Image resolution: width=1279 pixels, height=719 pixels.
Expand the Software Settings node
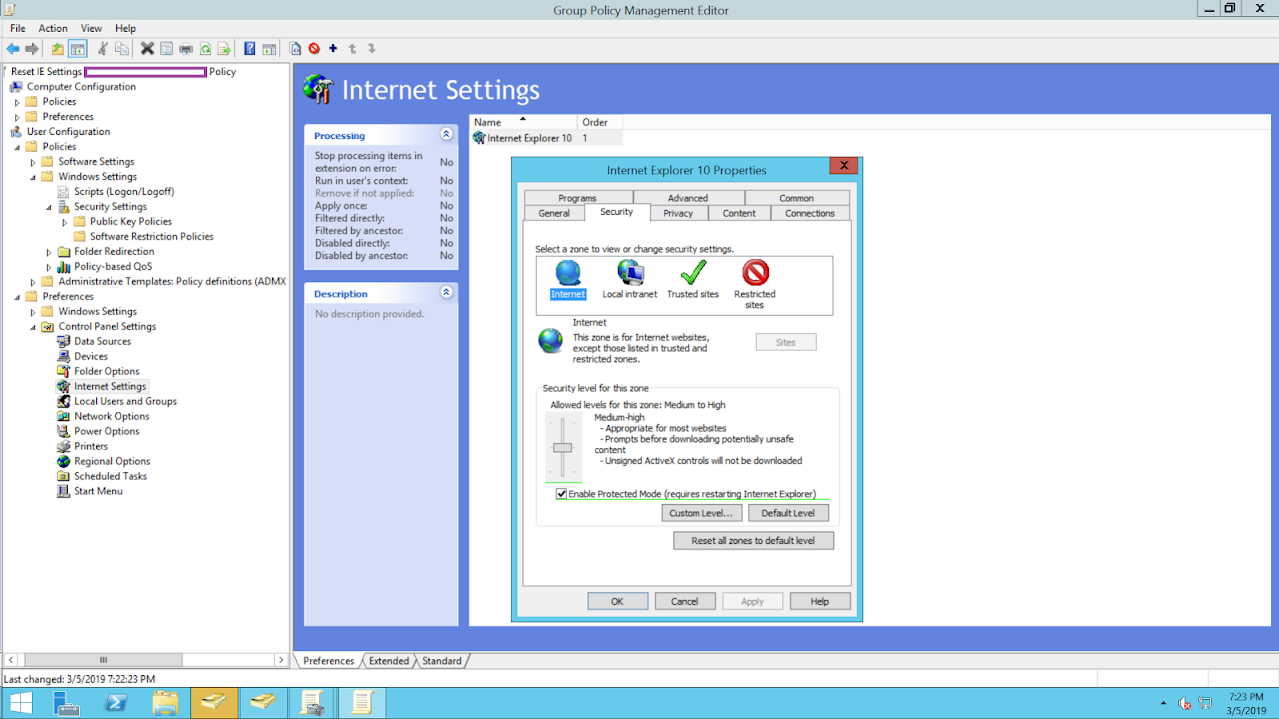point(33,162)
